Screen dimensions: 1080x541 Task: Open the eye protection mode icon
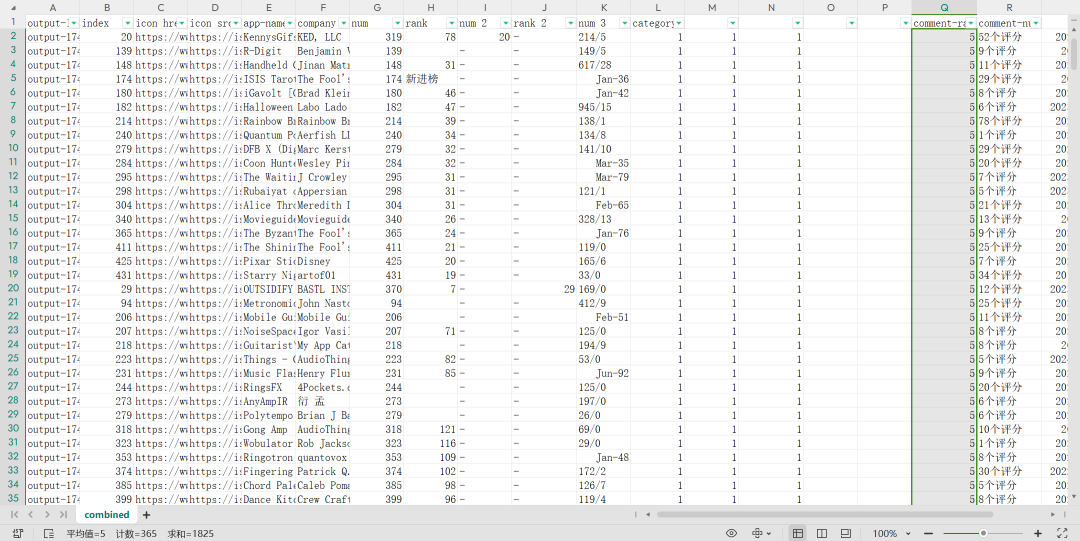coord(731,533)
